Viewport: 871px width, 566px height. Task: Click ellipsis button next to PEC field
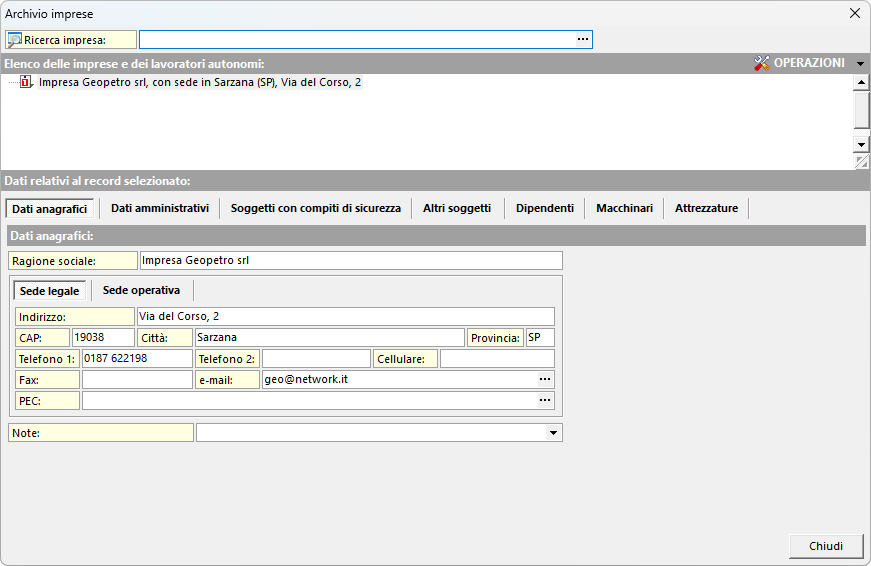(x=545, y=400)
